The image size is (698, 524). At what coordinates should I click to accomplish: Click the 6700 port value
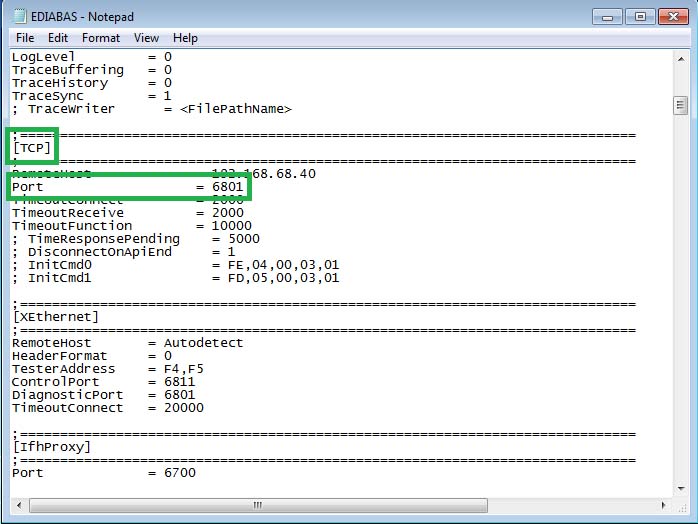coord(180,473)
